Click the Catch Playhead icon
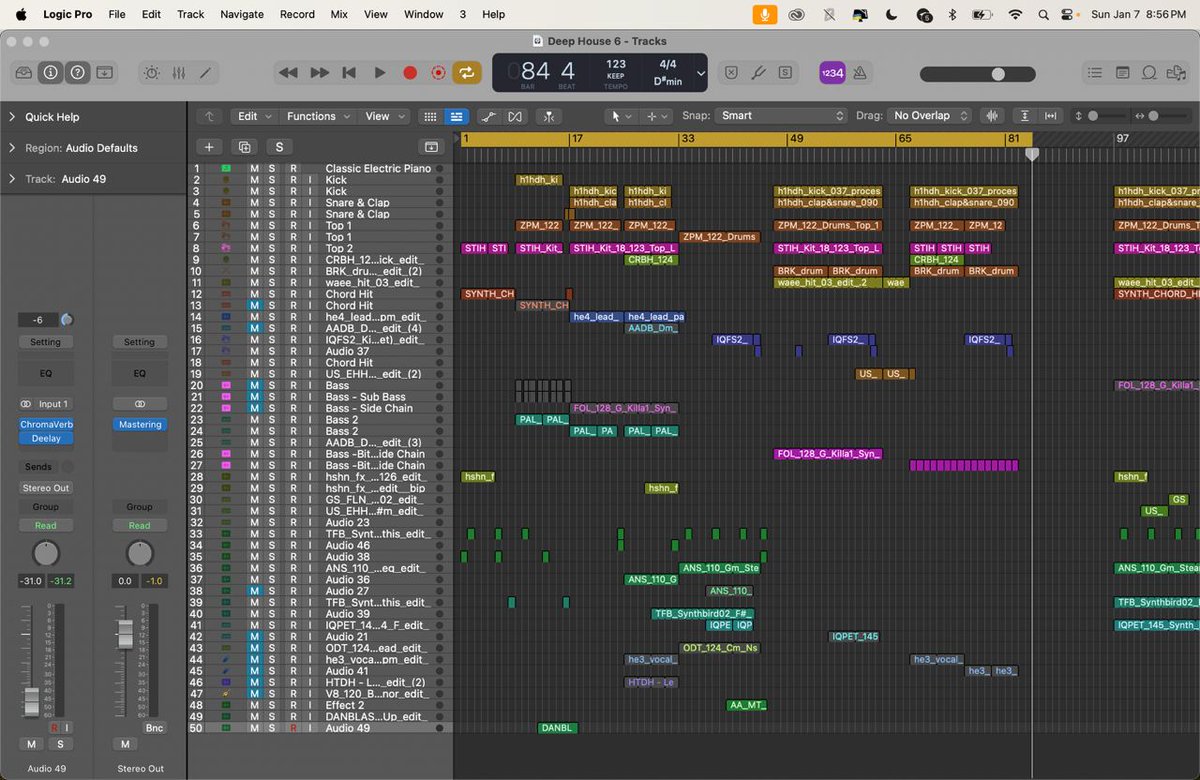1200x780 pixels. [x=547, y=116]
